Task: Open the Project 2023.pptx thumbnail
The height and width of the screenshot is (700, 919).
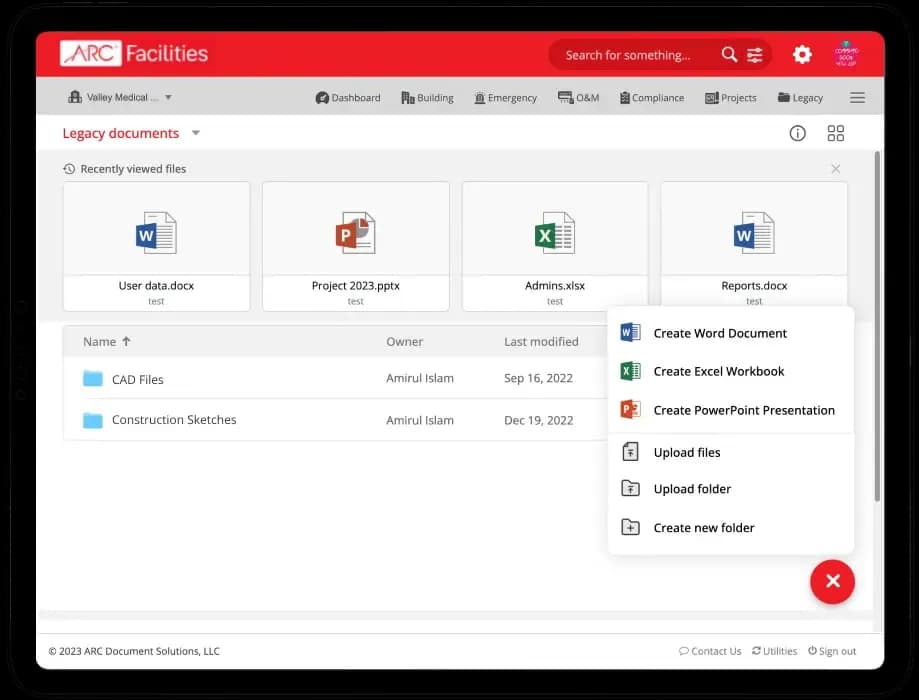Action: [x=355, y=245]
